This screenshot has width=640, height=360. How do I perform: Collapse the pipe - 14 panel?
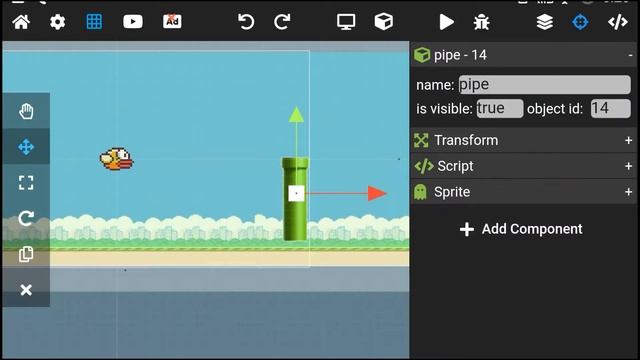[630, 55]
